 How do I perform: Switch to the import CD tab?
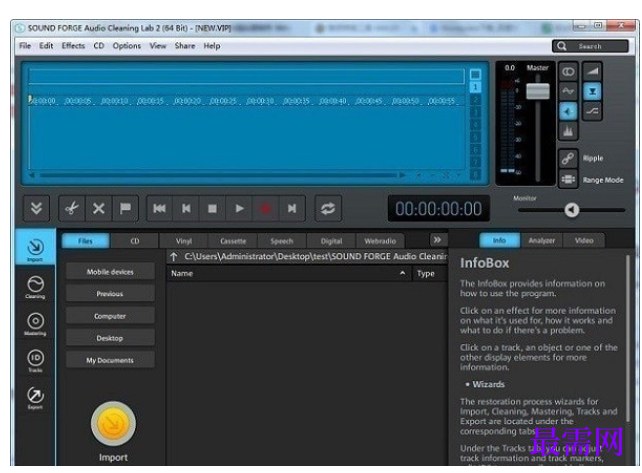[x=135, y=241]
